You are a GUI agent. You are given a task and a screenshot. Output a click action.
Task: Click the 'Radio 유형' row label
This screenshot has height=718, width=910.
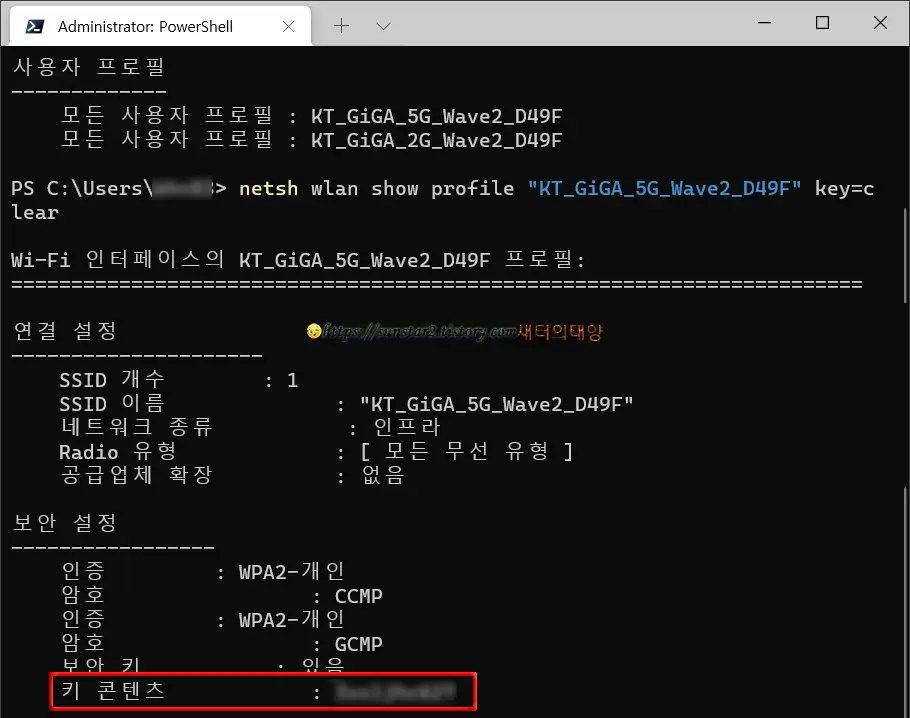[x=118, y=452]
